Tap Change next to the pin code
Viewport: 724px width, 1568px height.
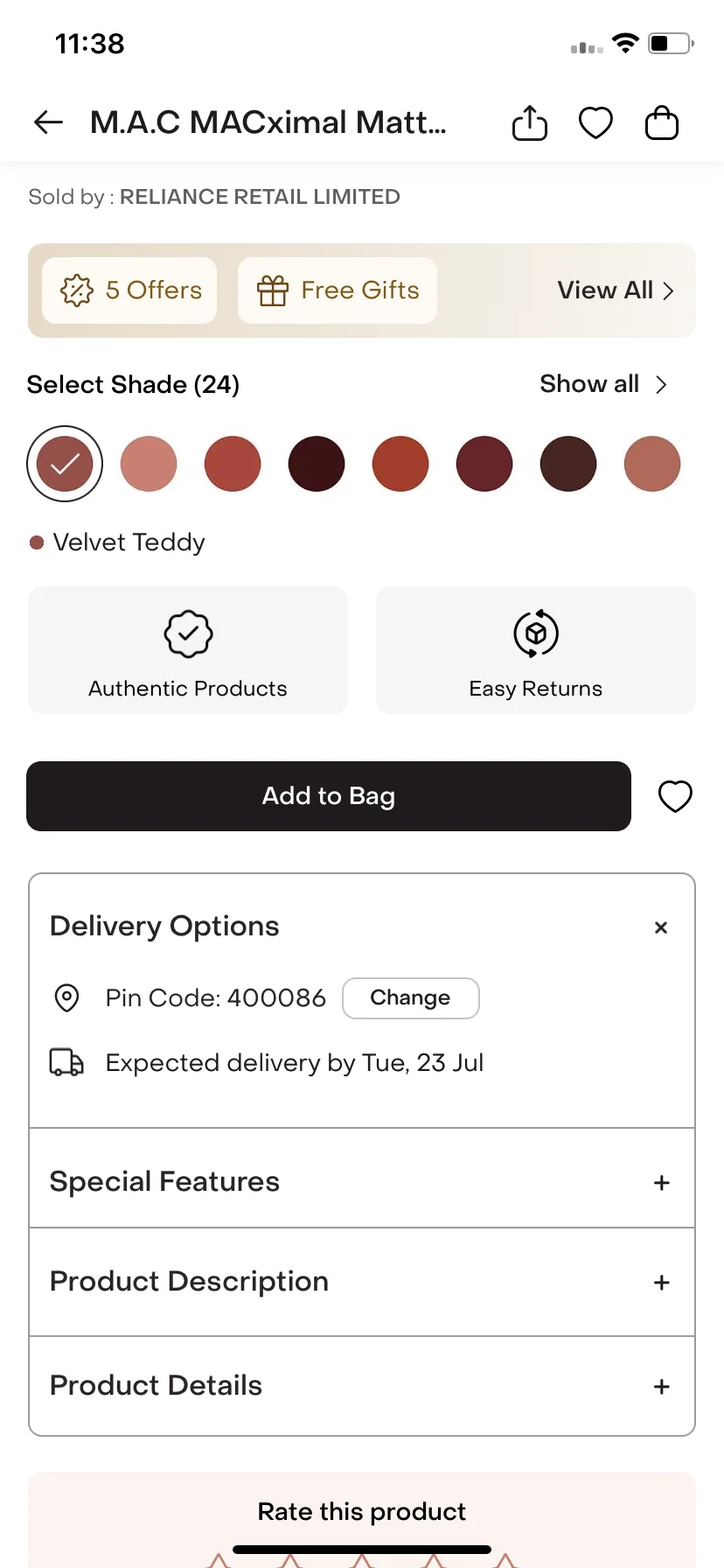pos(411,998)
